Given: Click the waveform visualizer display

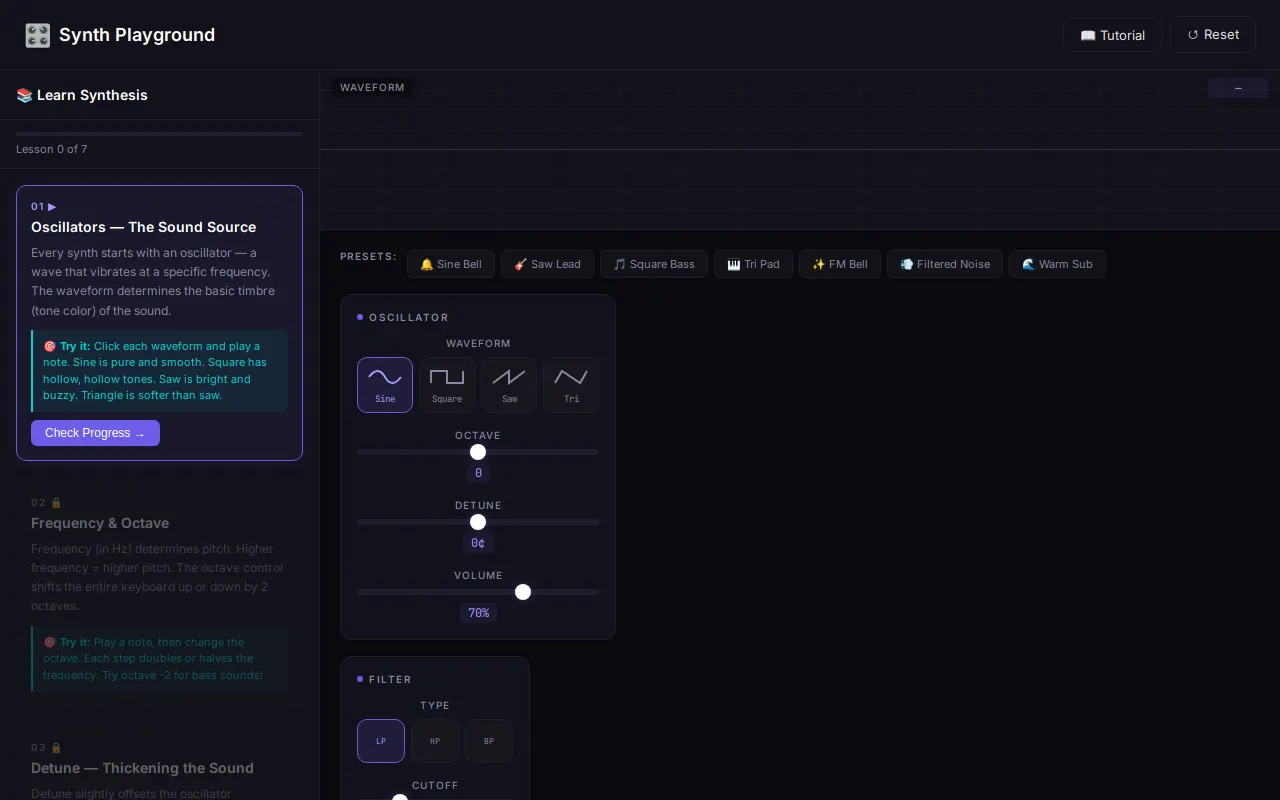Looking at the screenshot, I should 799,149.
